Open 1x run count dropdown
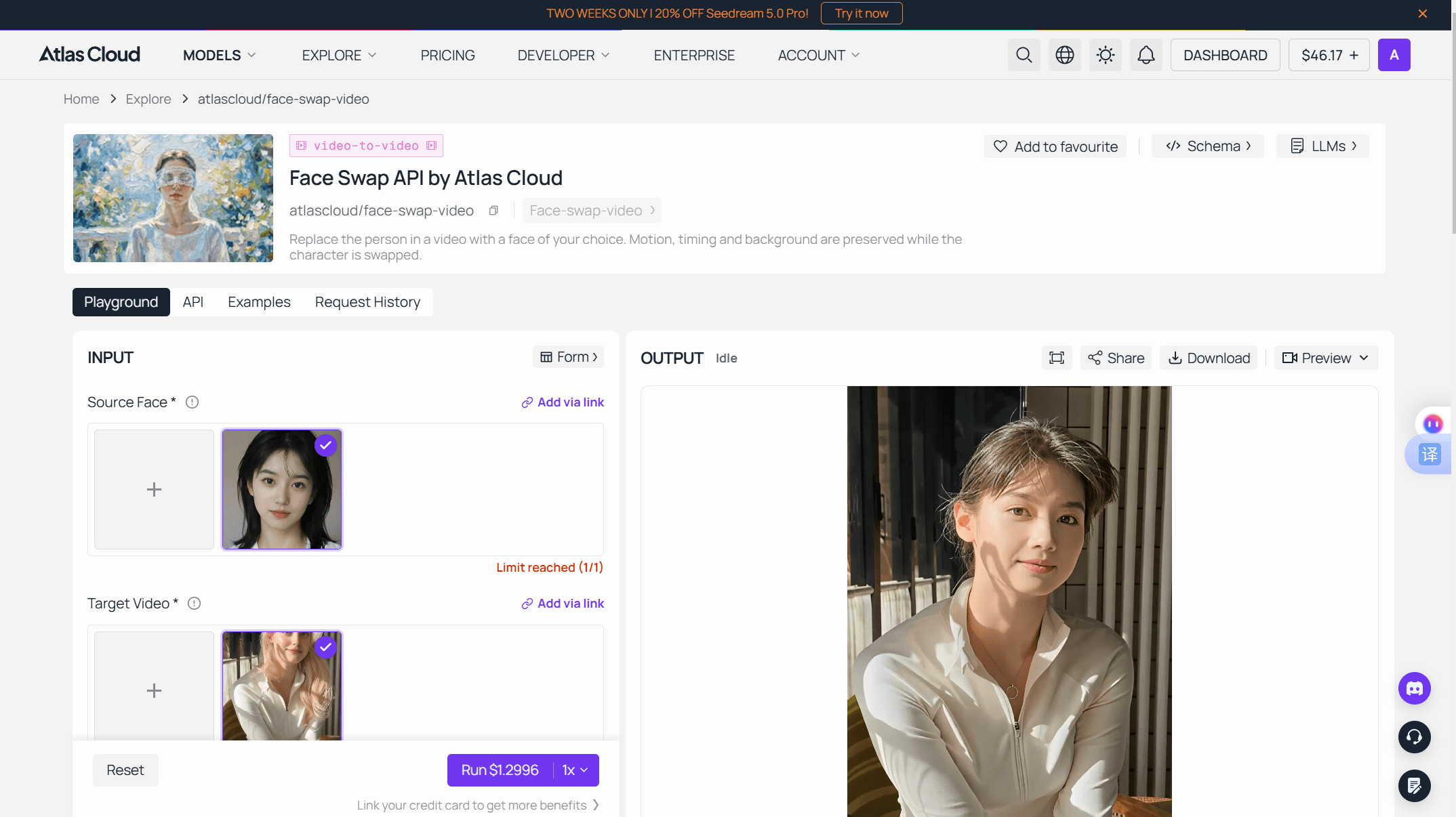 tap(575, 770)
